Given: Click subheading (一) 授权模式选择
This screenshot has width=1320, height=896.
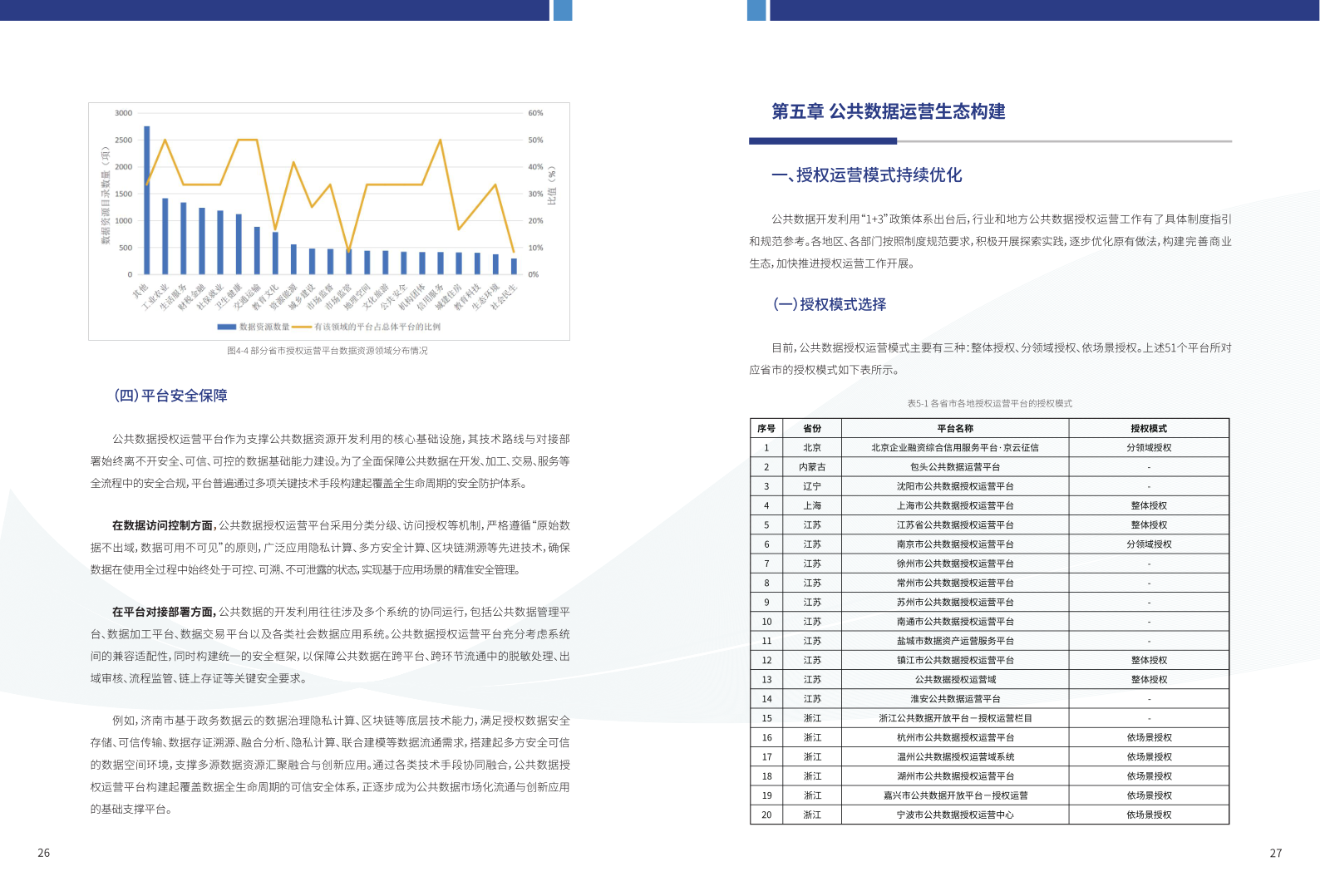Looking at the screenshot, I should (830, 304).
